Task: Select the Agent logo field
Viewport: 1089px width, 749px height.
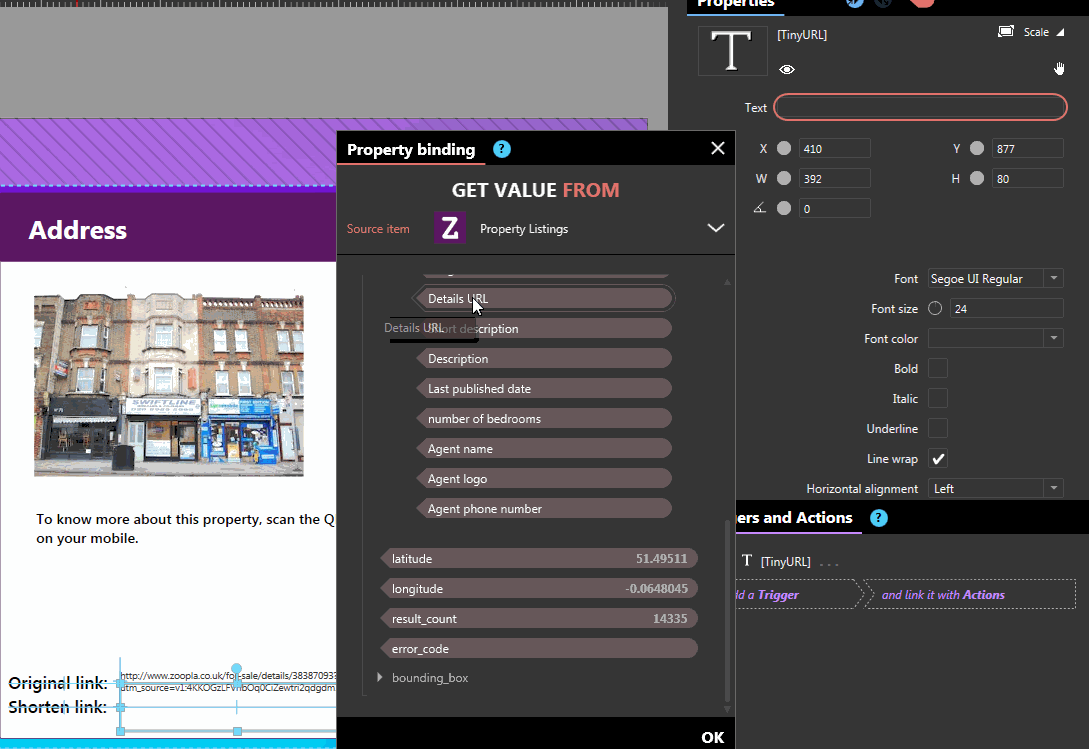Action: point(544,479)
